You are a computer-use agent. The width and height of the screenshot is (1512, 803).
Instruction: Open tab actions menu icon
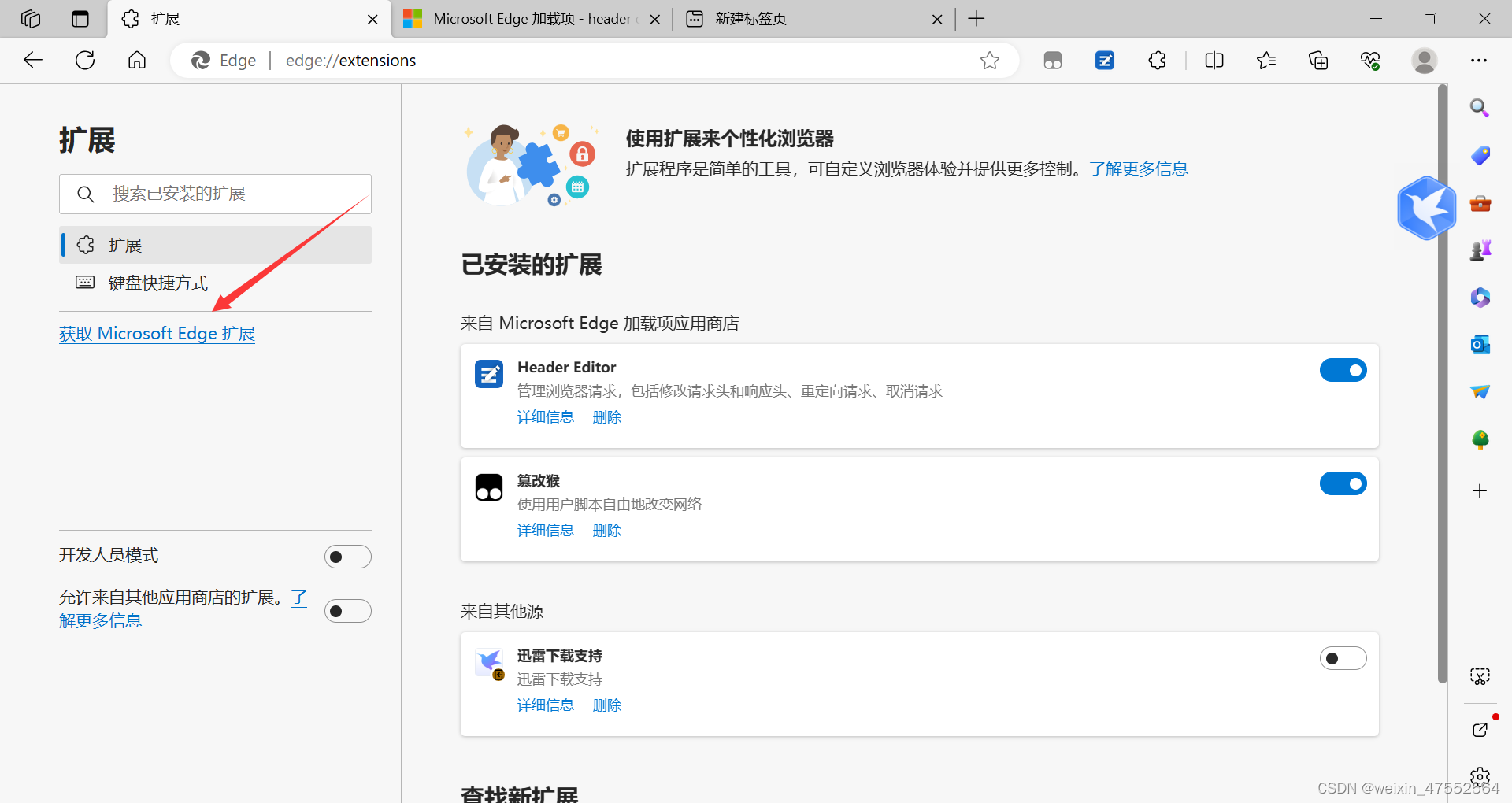tap(80, 19)
